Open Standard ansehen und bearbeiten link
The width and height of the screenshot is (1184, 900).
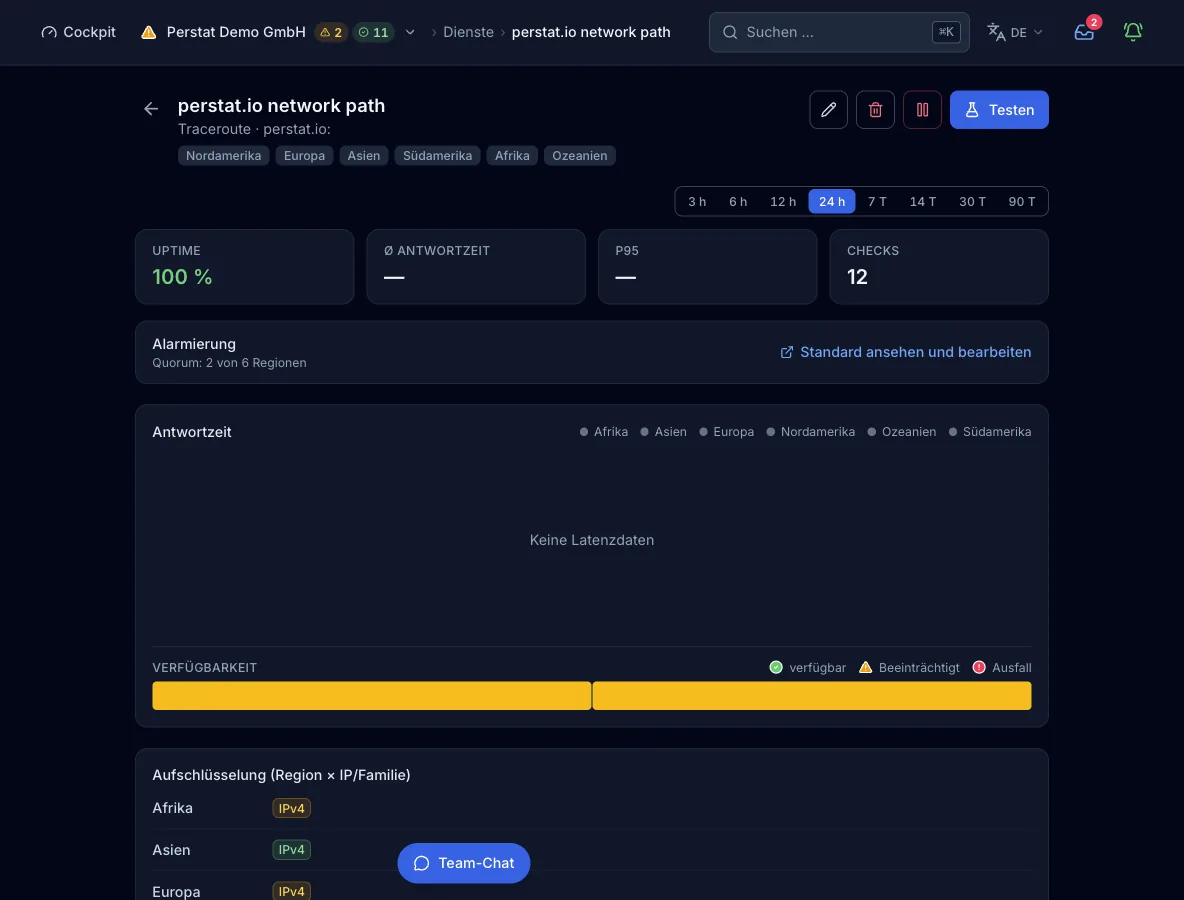pos(905,352)
